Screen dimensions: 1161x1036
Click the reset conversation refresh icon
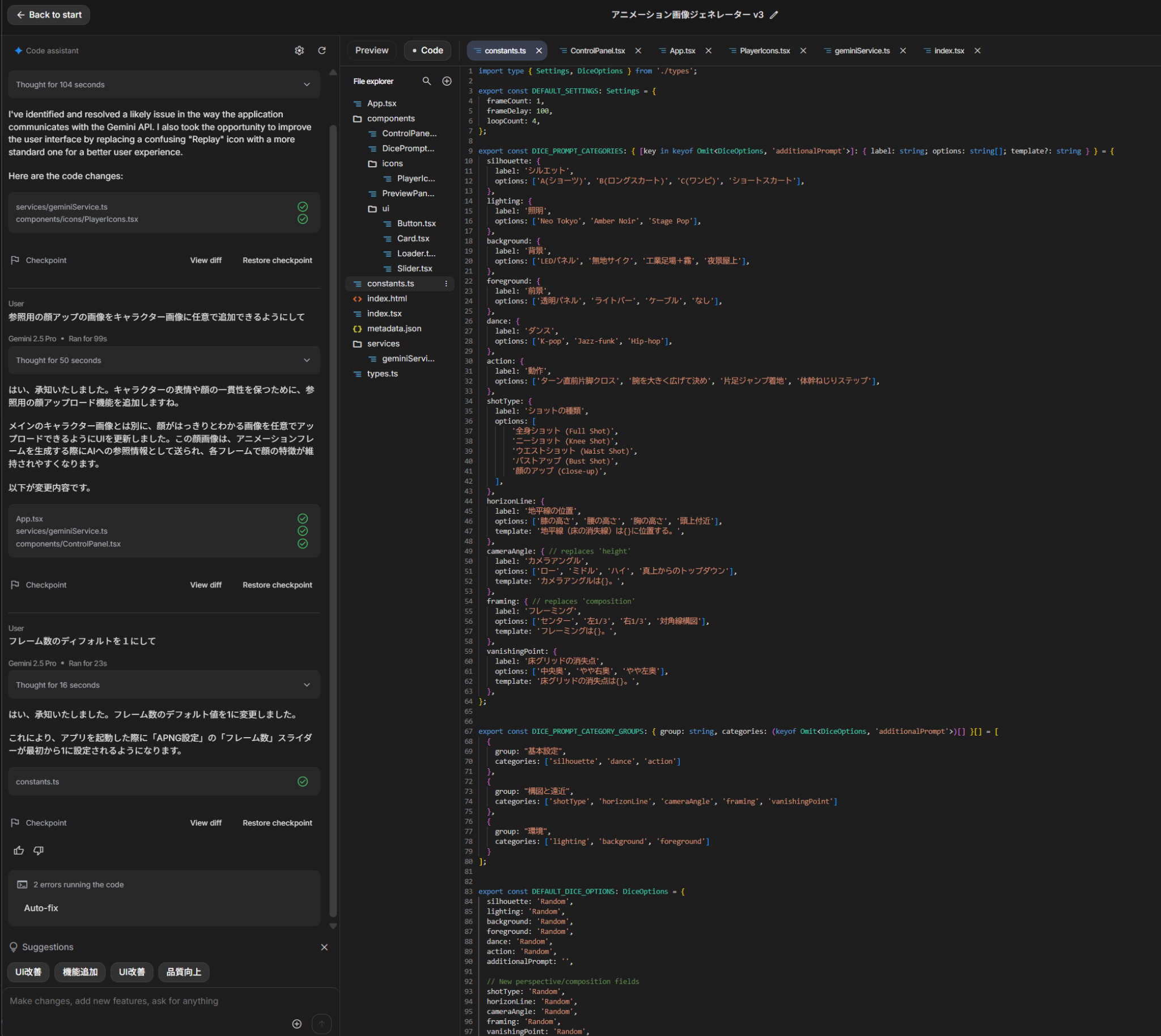click(x=321, y=50)
